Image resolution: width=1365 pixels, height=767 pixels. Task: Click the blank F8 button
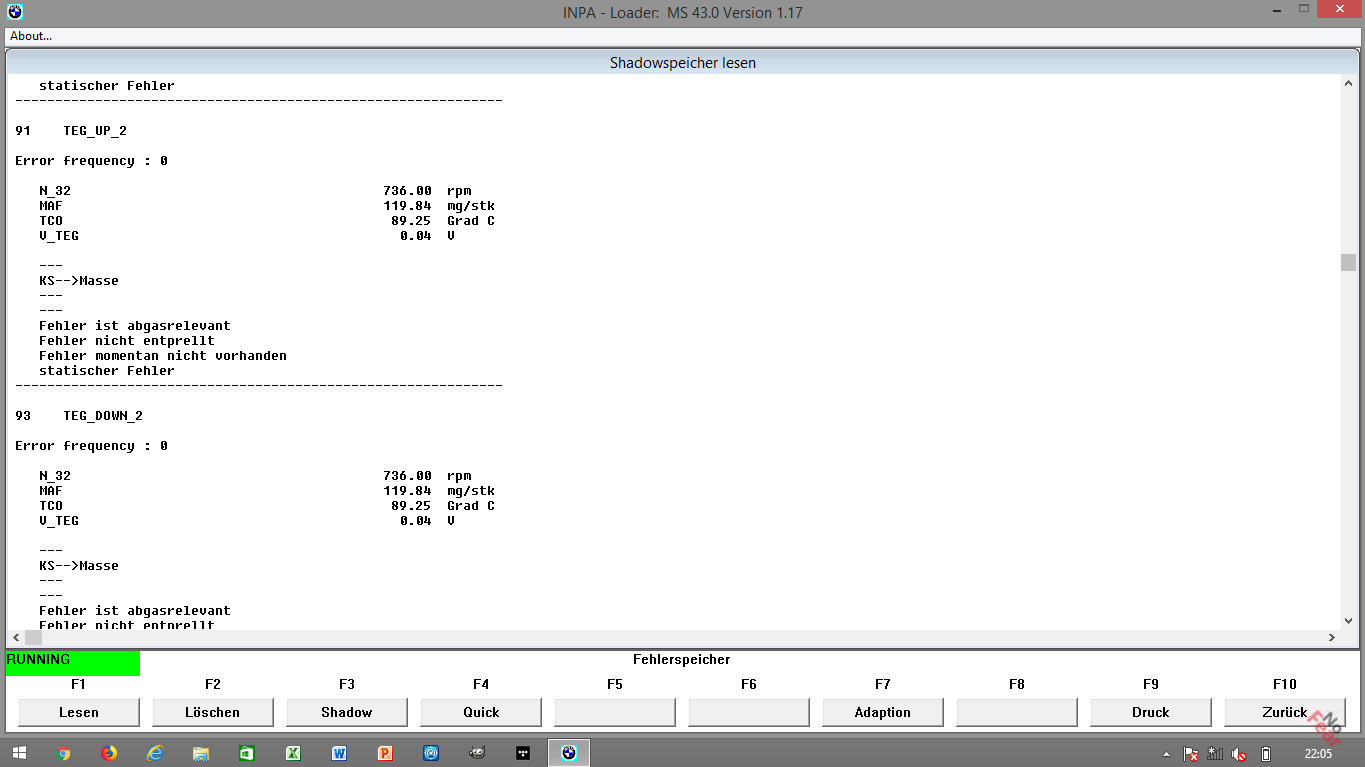(1017, 712)
